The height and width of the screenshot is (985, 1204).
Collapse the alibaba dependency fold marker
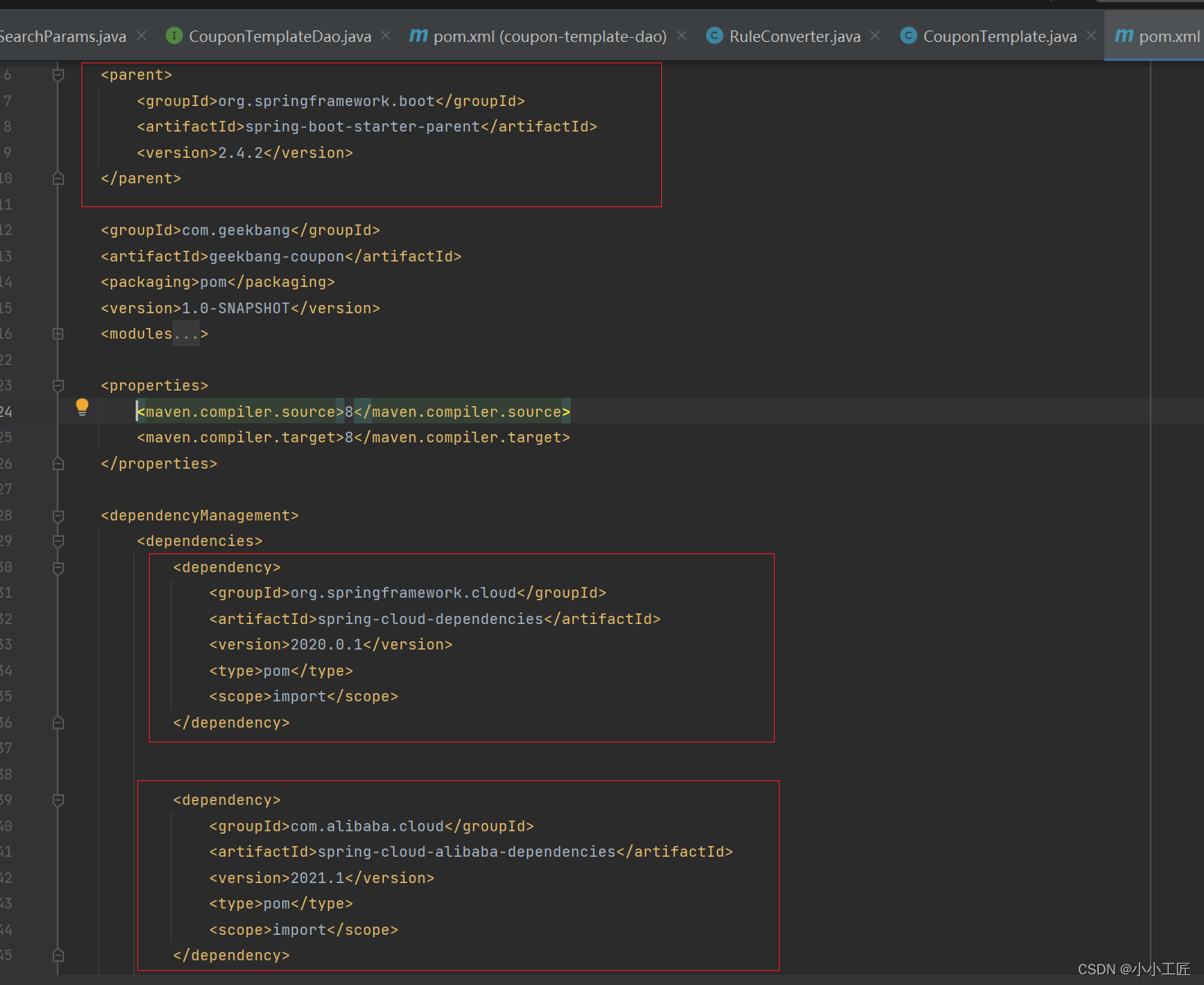[x=58, y=800]
